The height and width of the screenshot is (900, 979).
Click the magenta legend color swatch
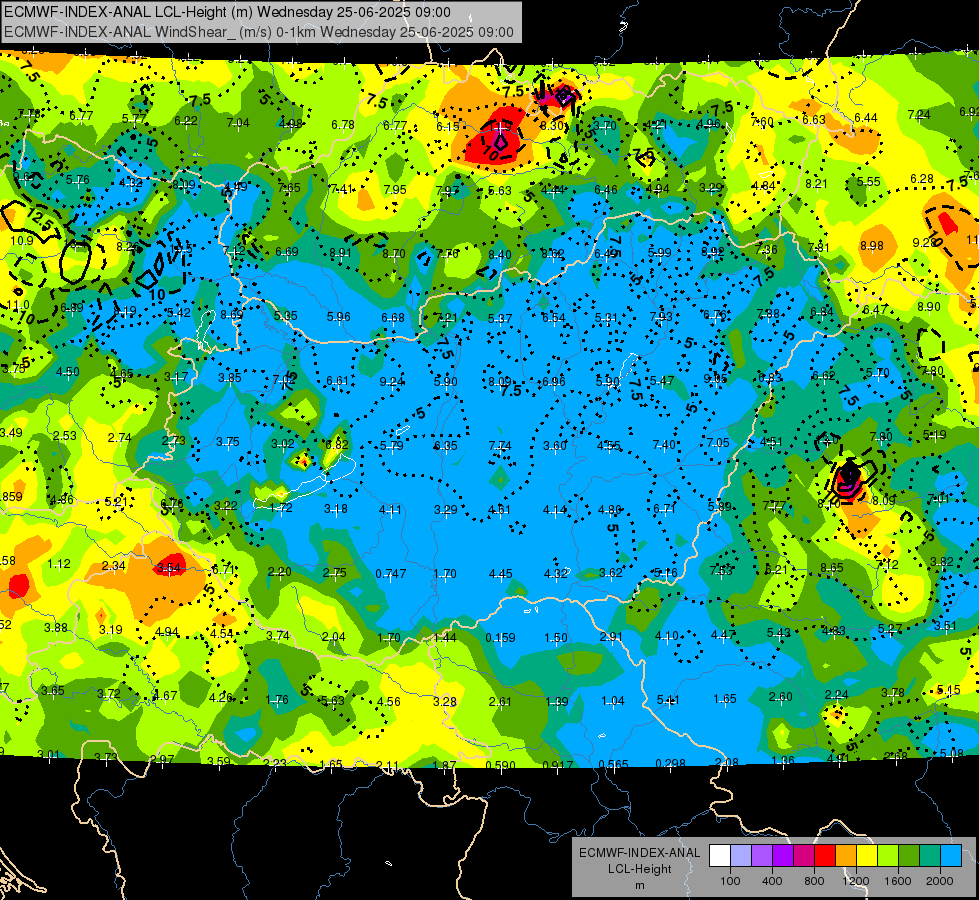[x=804, y=856]
